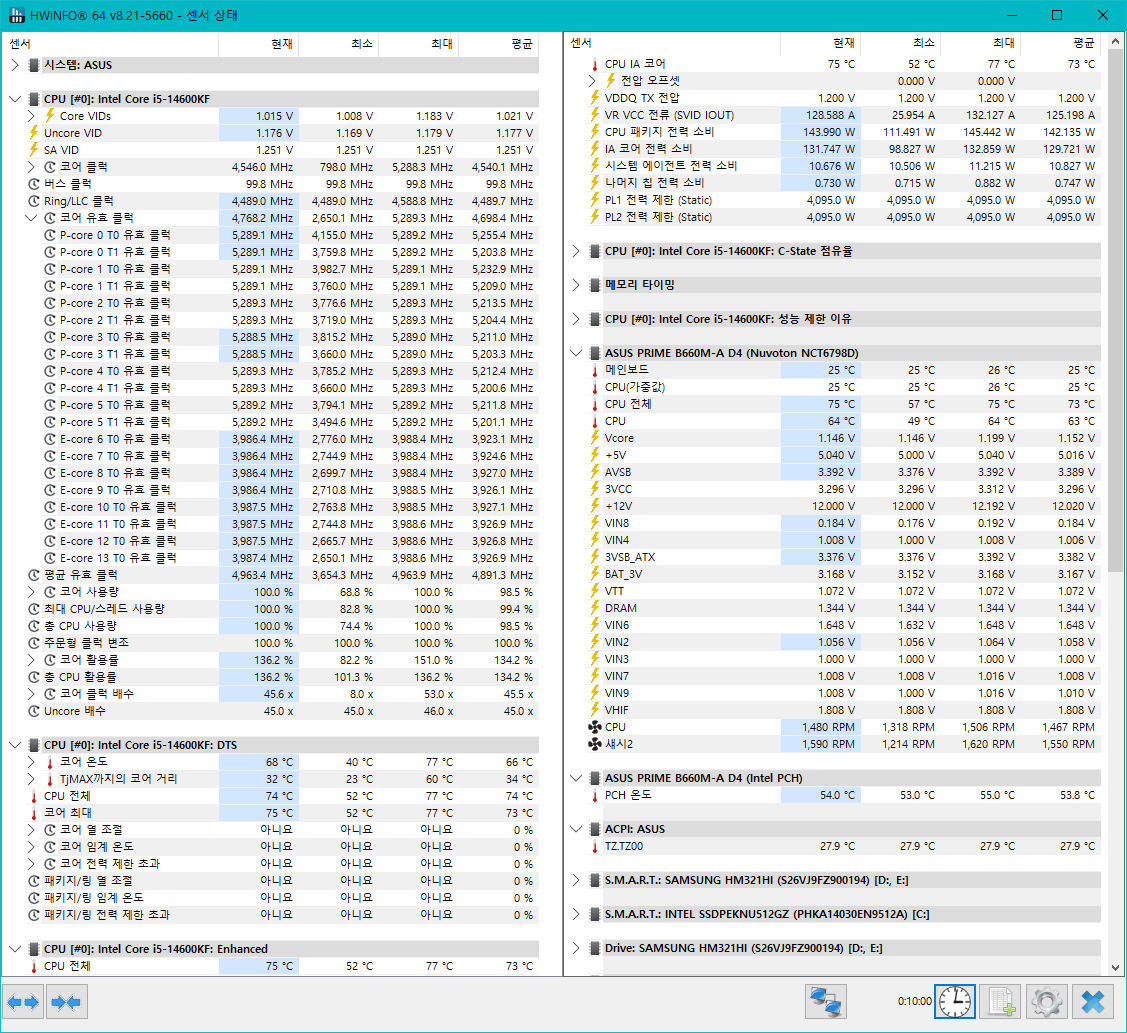Collapse ACPI: ASUS section
The height and width of the screenshot is (1033, 1127).
pos(576,829)
